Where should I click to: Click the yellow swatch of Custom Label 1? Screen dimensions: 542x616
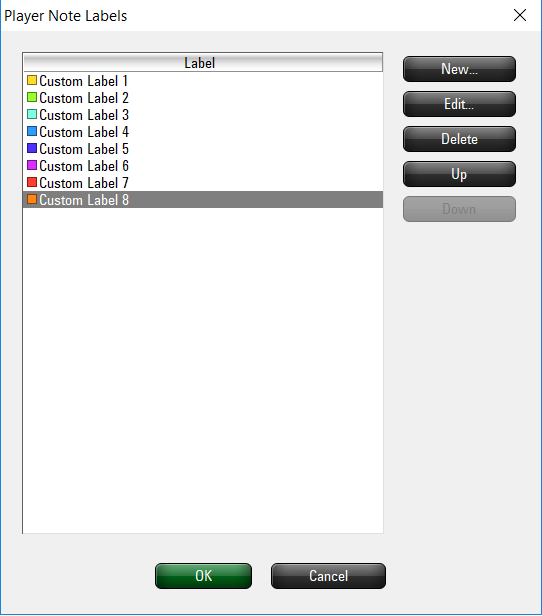coord(32,81)
